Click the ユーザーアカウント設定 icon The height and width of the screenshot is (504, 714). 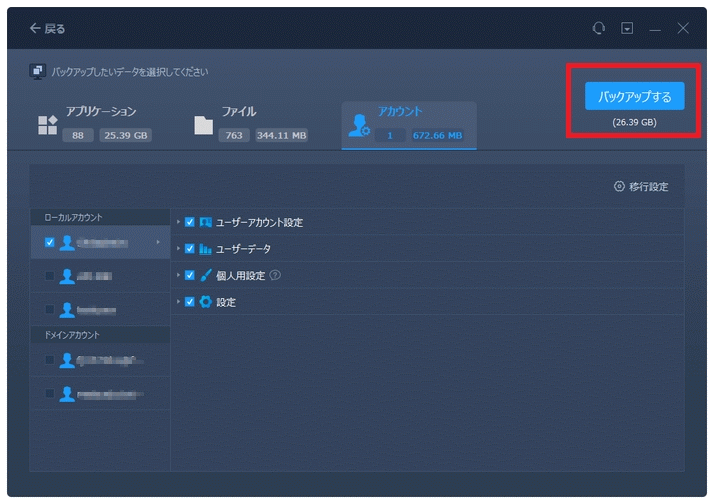tap(206, 222)
